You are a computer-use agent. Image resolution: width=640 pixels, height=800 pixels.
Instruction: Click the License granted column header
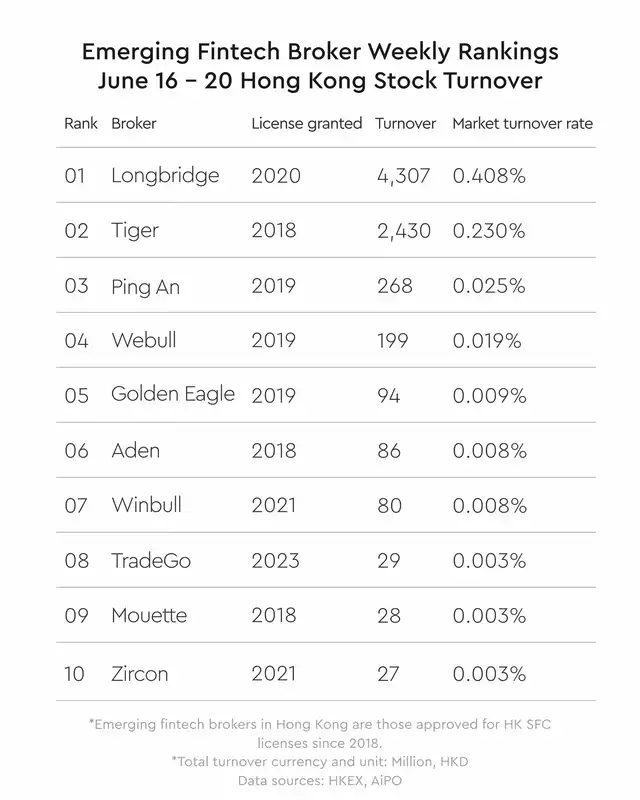coord(307,124)
